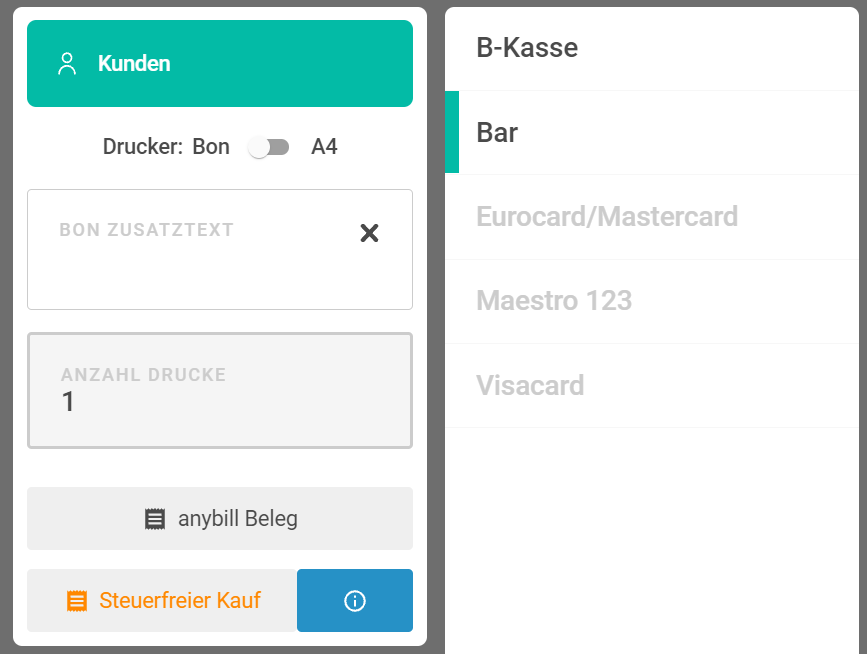
Task: Choose the Steuerfreier Kauf option
Action: (179, 601)
